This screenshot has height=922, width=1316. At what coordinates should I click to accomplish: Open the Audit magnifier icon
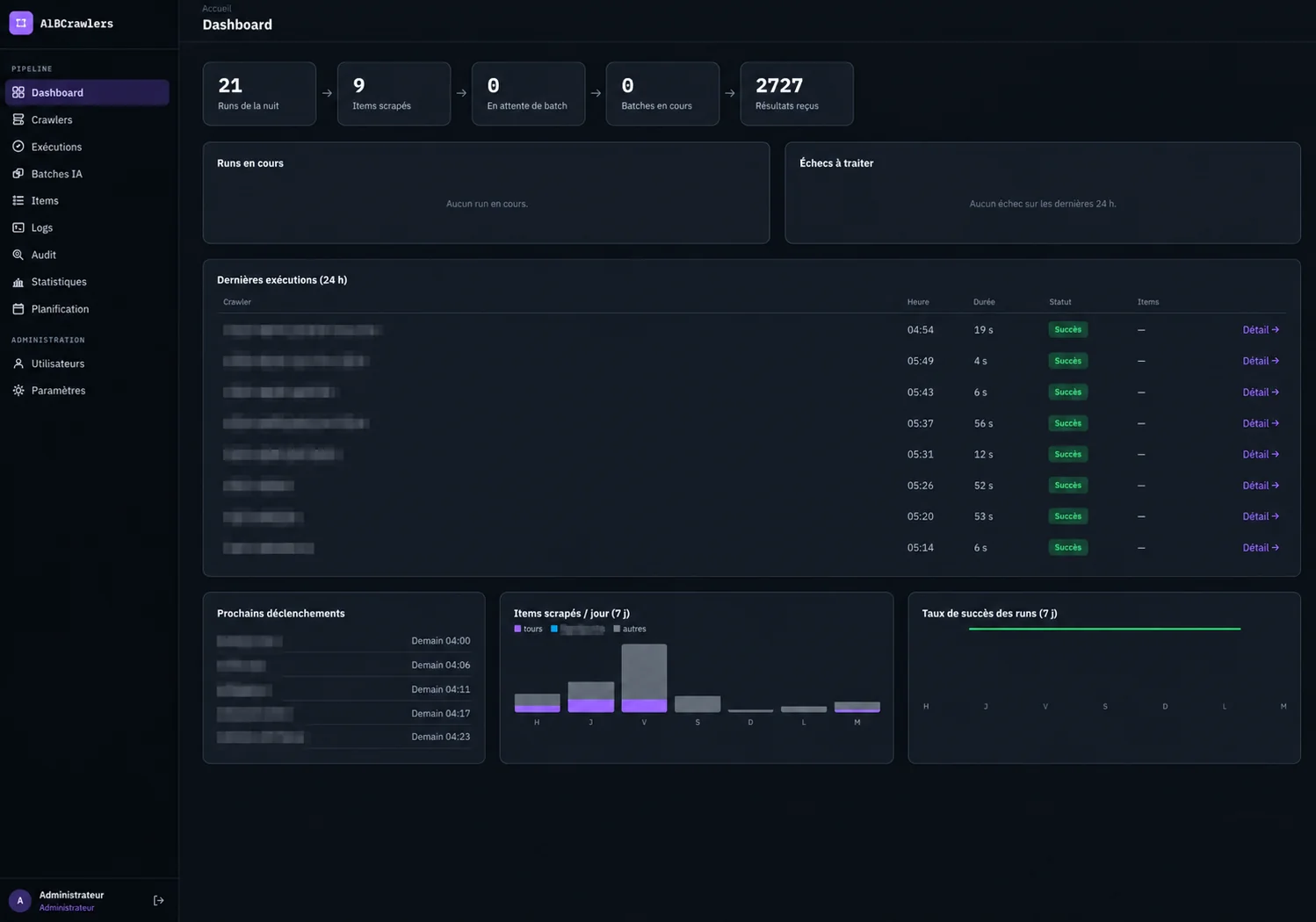click(x=18, y=255)
